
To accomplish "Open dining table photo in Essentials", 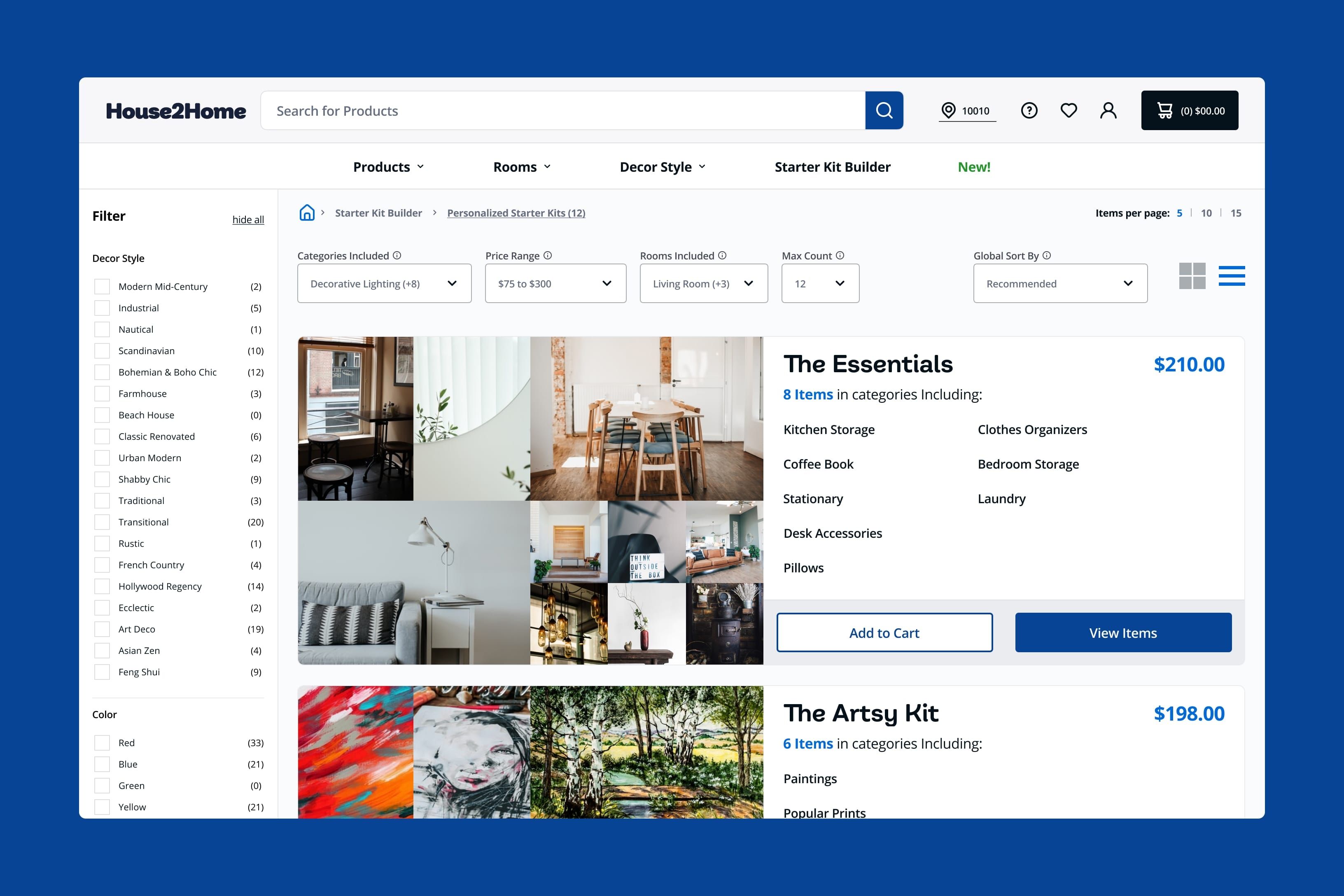I will pos(646,419).
